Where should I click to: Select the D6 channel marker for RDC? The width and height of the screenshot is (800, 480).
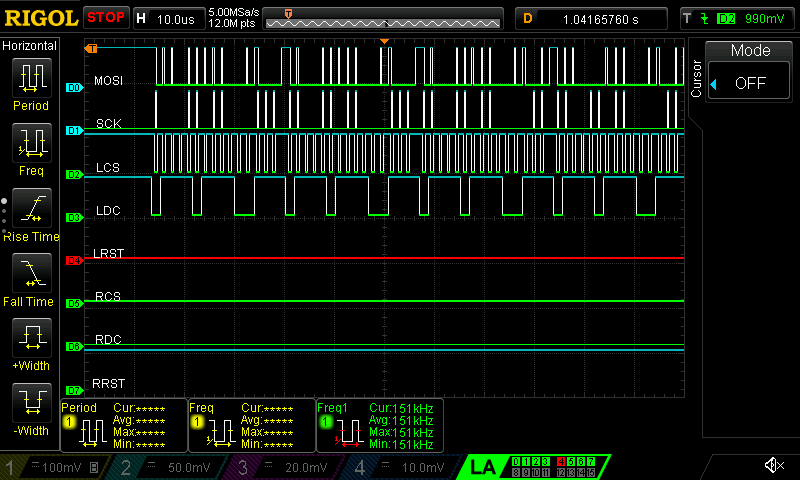(74, 347)
